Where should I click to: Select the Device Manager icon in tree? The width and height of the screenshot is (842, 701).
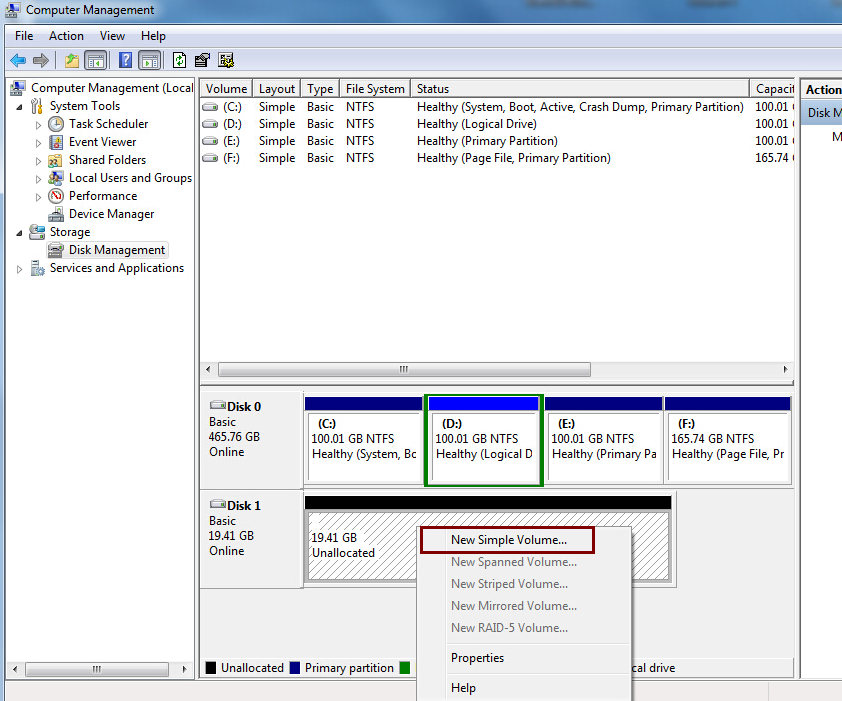coord(56,214)
